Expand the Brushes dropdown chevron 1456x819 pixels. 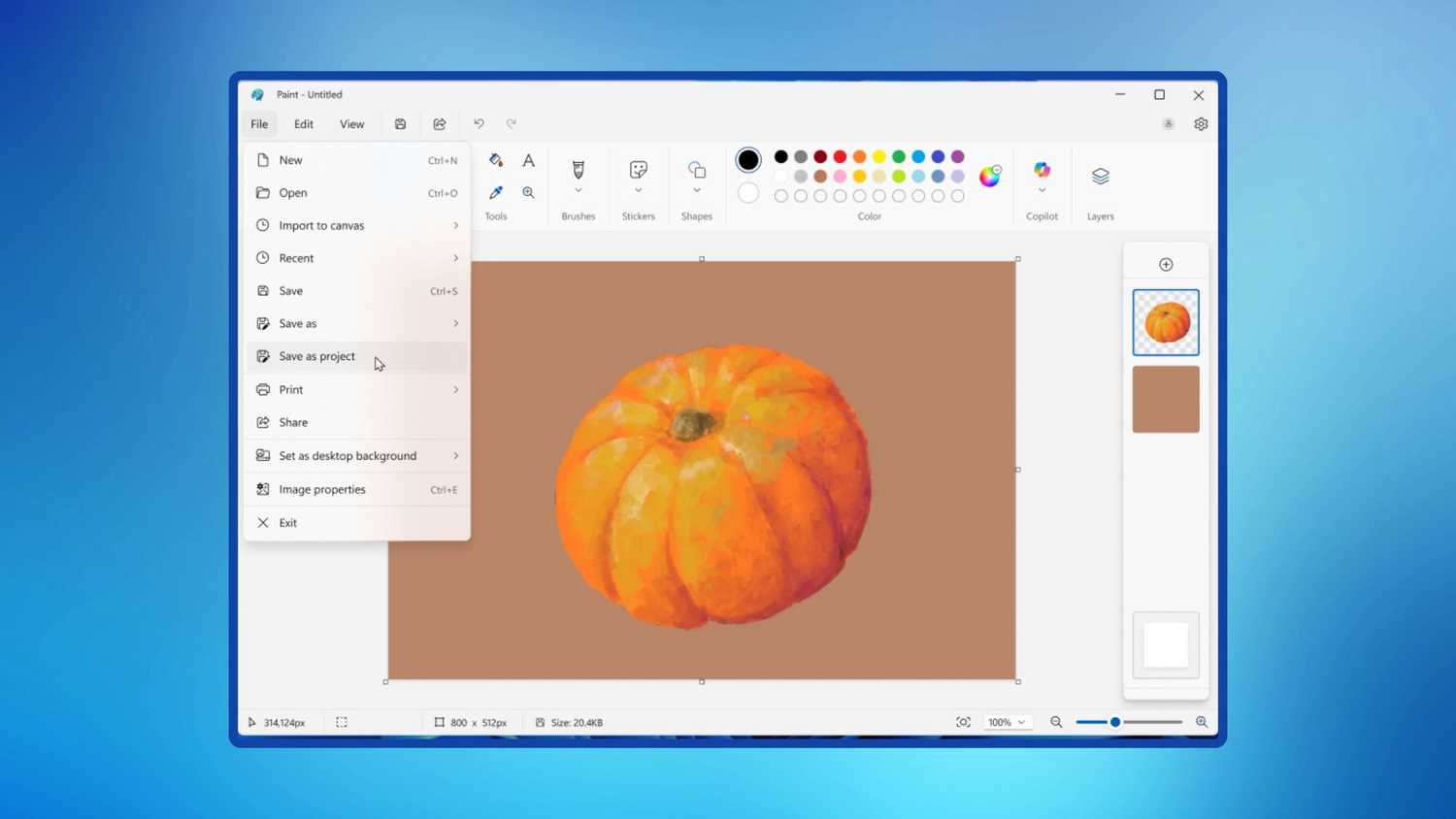[x=579, y=191]
